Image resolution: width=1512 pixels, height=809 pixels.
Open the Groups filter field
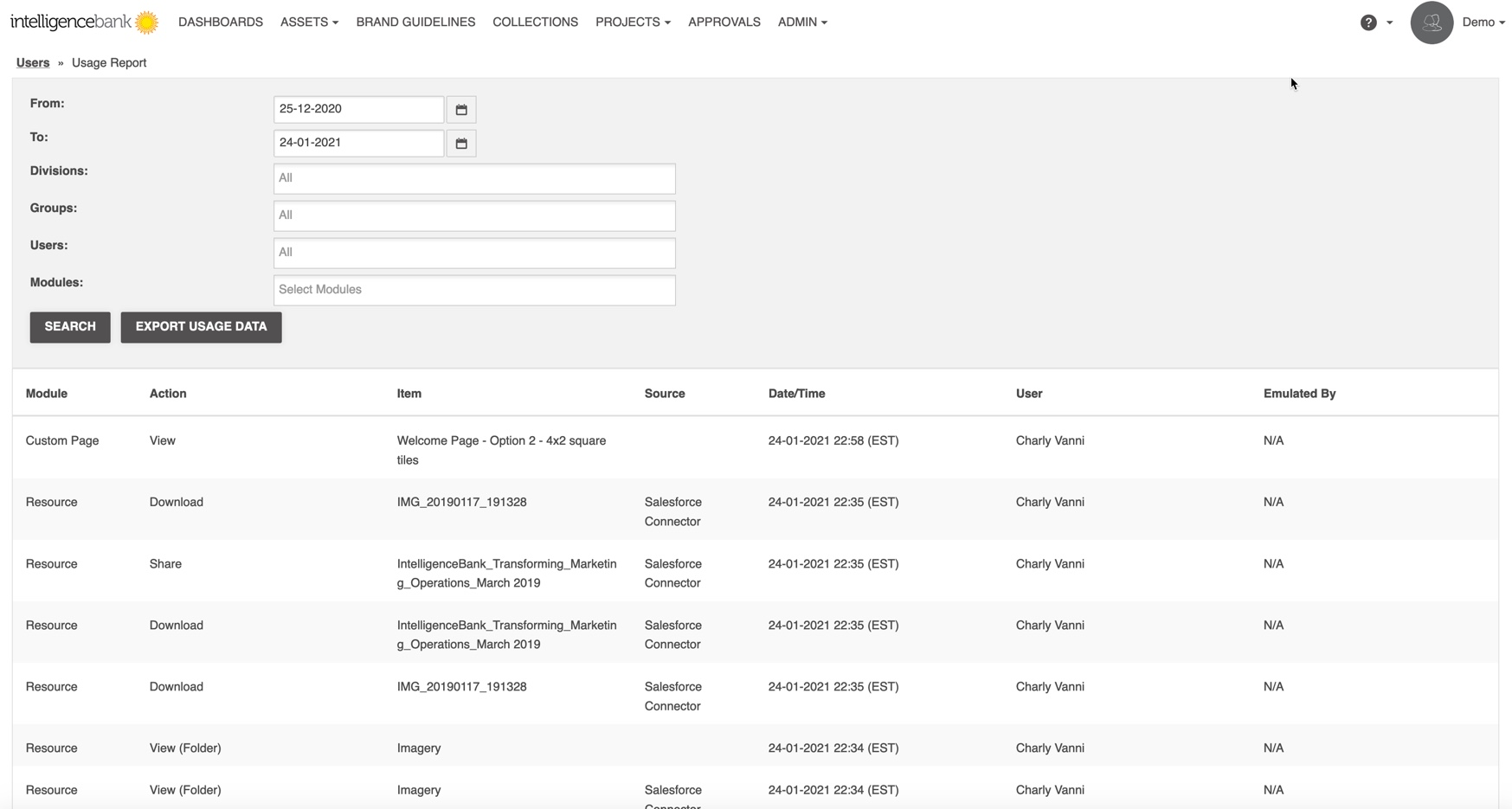coord(474,215)
